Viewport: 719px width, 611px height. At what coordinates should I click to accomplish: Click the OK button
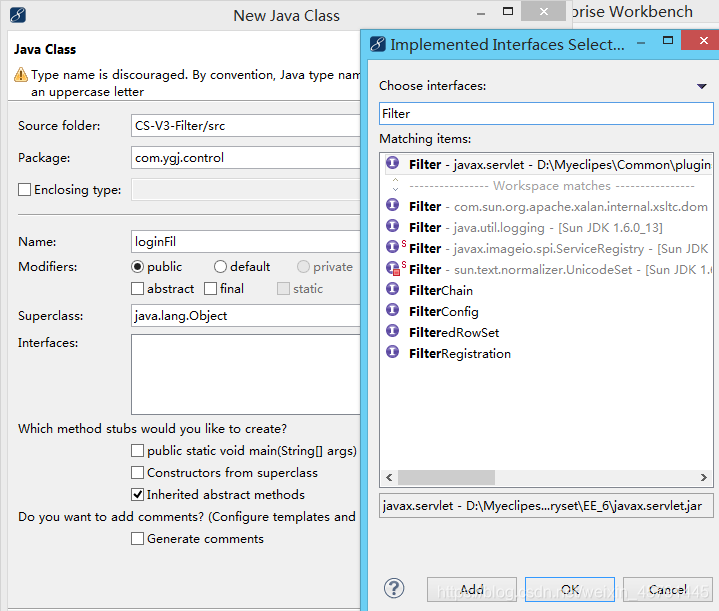pyautogui.click(x=570, y=589)
